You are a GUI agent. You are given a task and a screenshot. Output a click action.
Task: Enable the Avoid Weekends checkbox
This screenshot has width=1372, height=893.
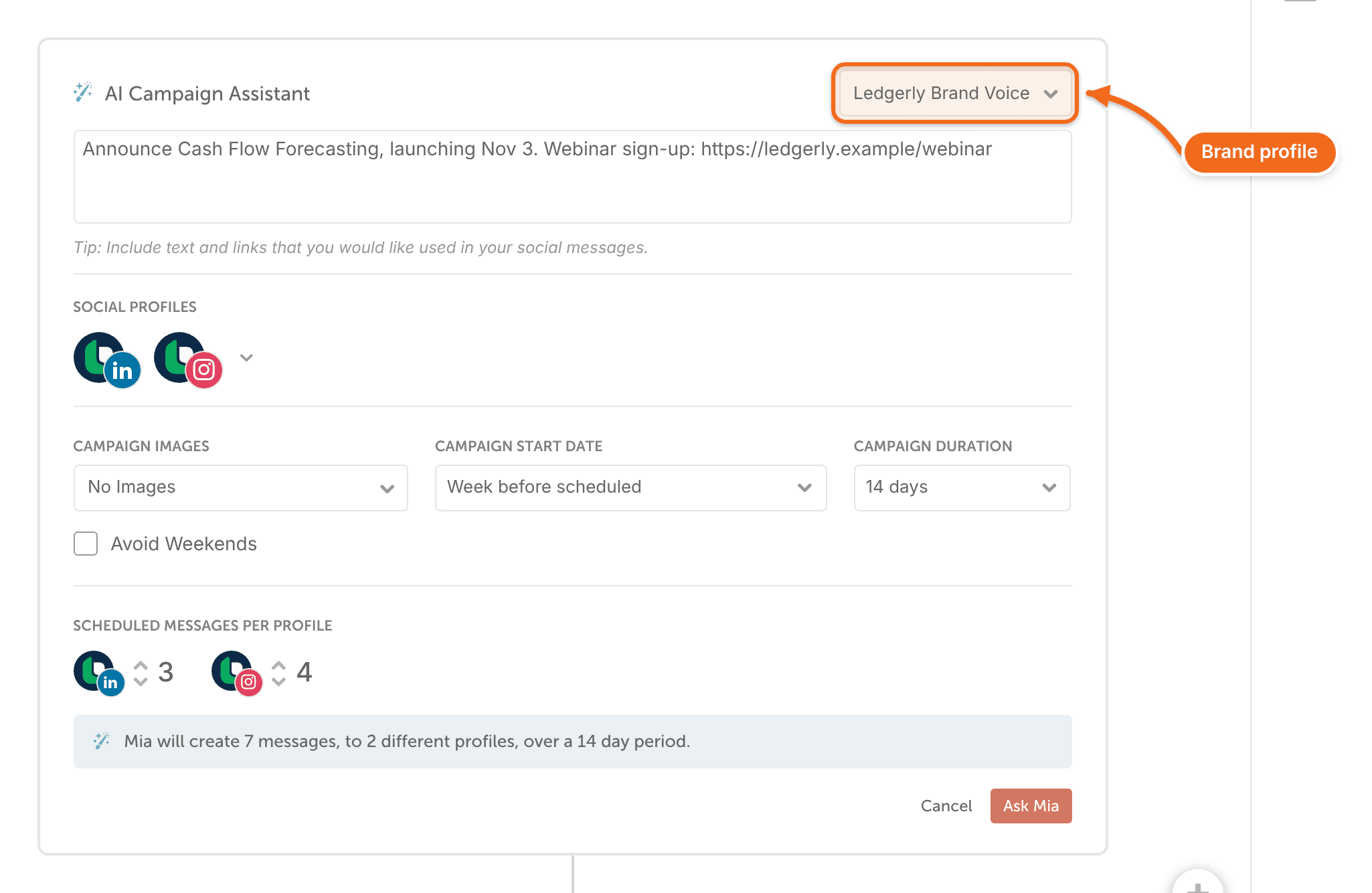[x=86, y=544]
